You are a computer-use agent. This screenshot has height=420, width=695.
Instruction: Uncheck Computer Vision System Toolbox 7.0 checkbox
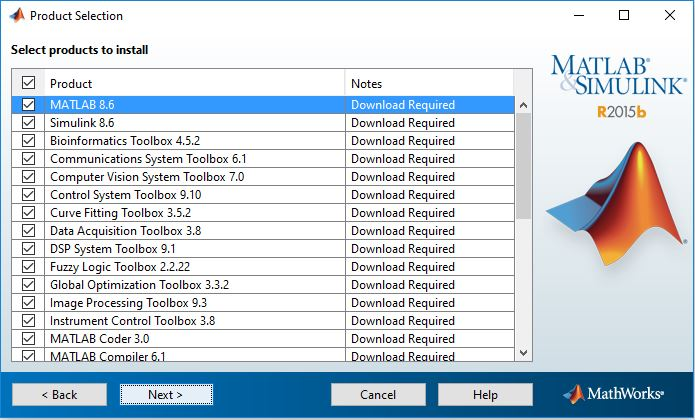click(28, 176)
